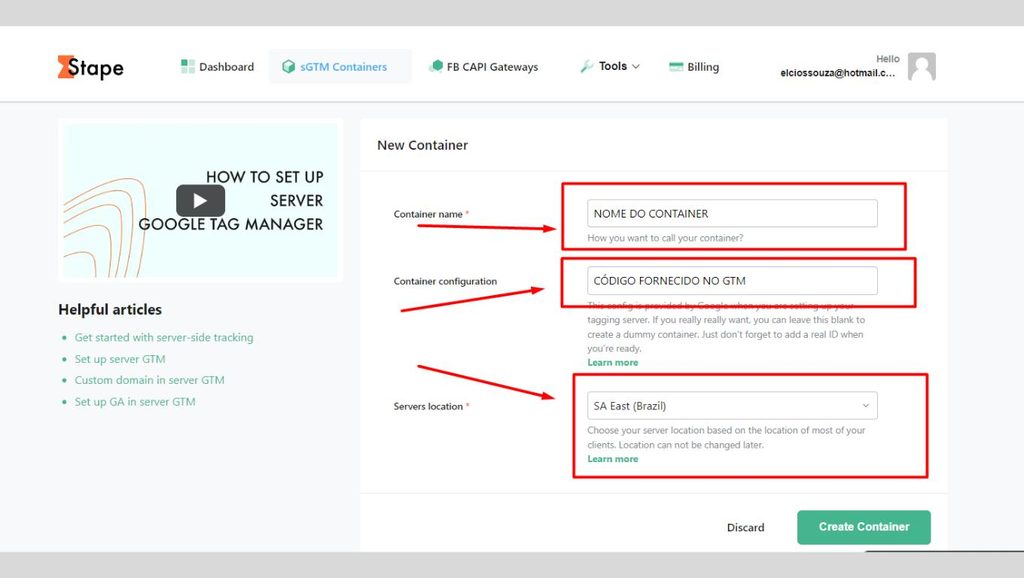Click the Create Container button
Viewport: 1024px width, 578px height.
863,527
